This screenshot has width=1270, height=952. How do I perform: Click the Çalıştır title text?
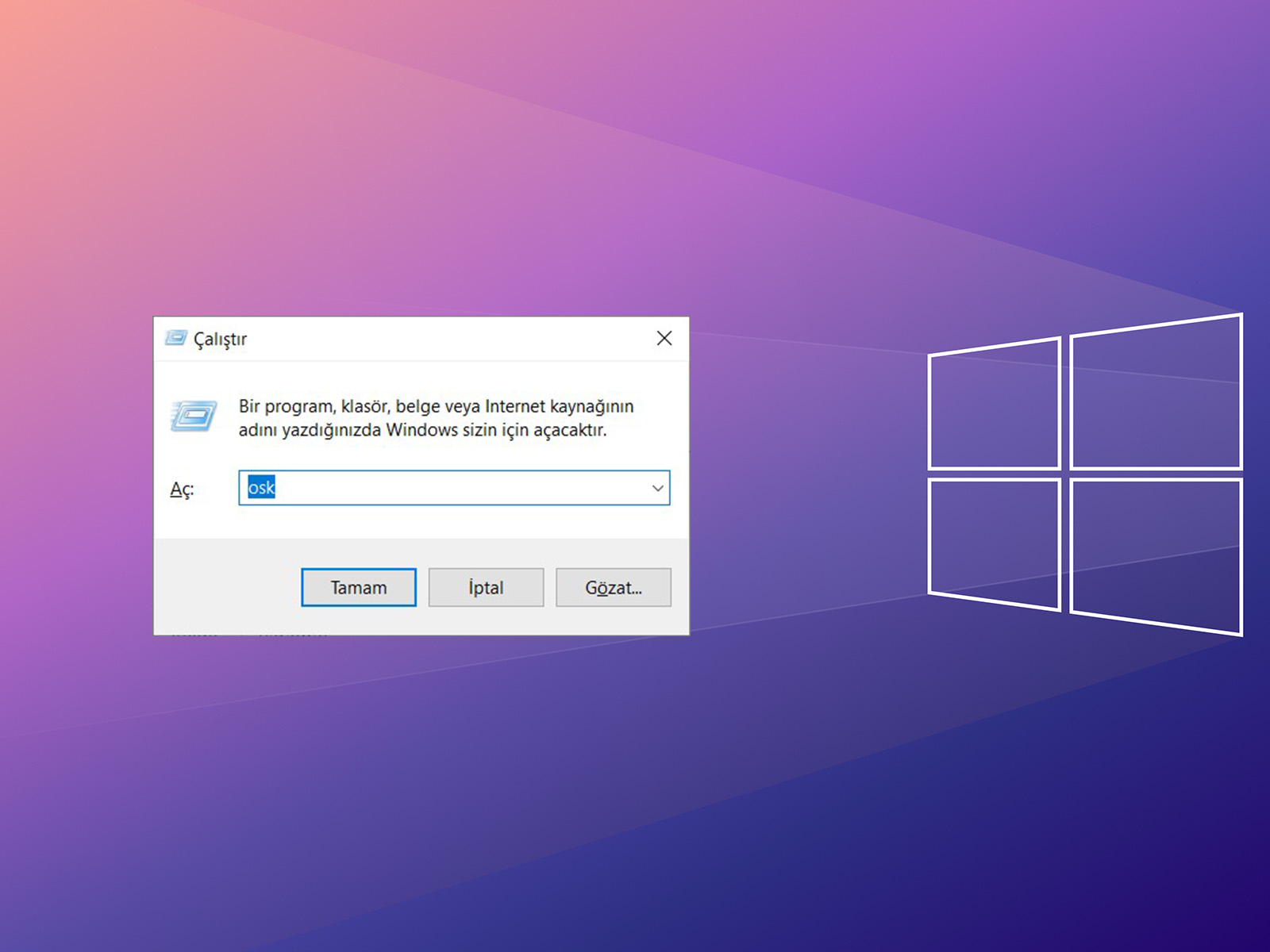[x=220, y=340]
